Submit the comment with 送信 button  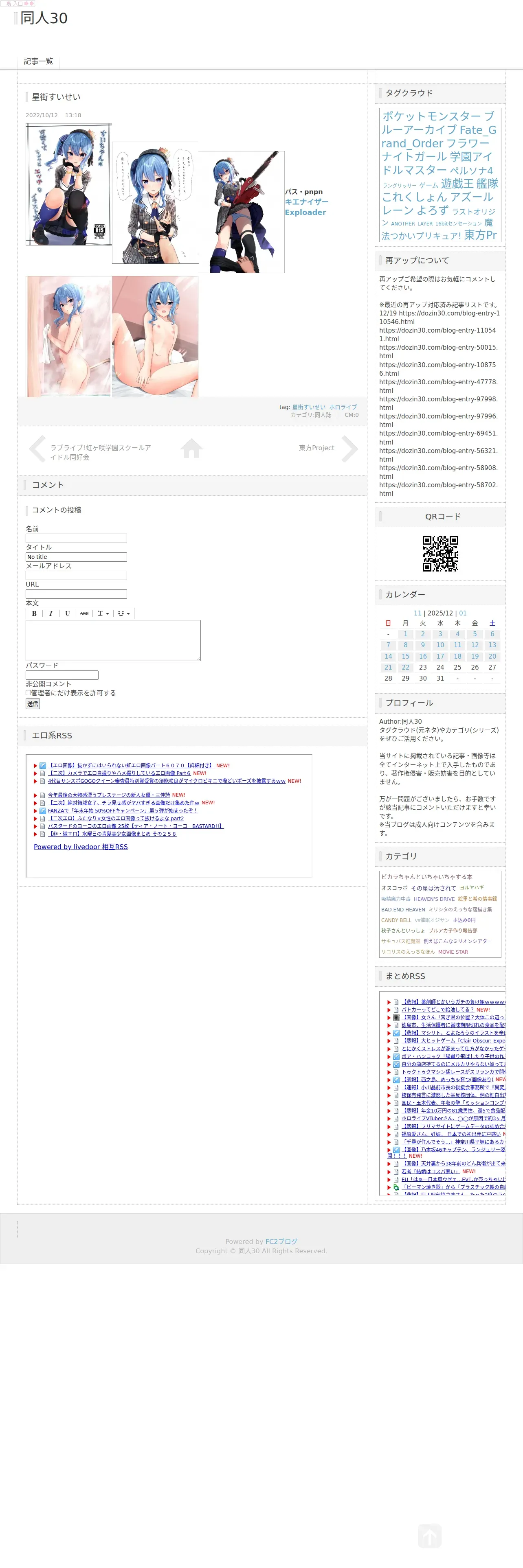click(33, 704)
